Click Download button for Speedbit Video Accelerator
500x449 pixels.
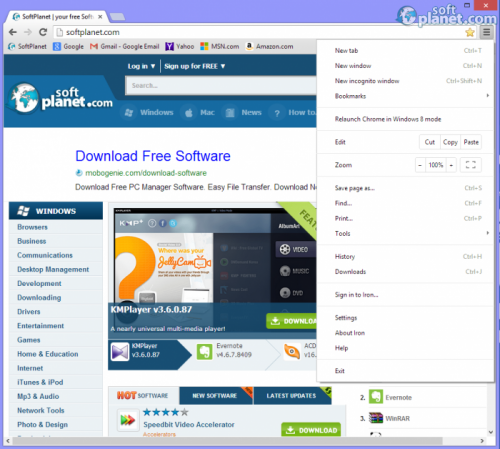tap(311, 430)
